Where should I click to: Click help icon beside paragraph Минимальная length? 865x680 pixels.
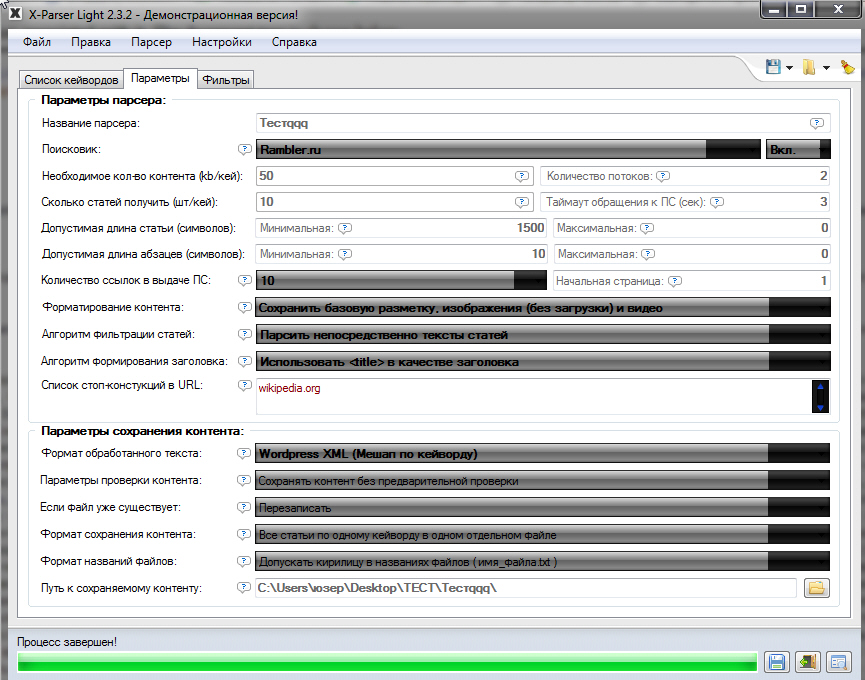[345, 254]
